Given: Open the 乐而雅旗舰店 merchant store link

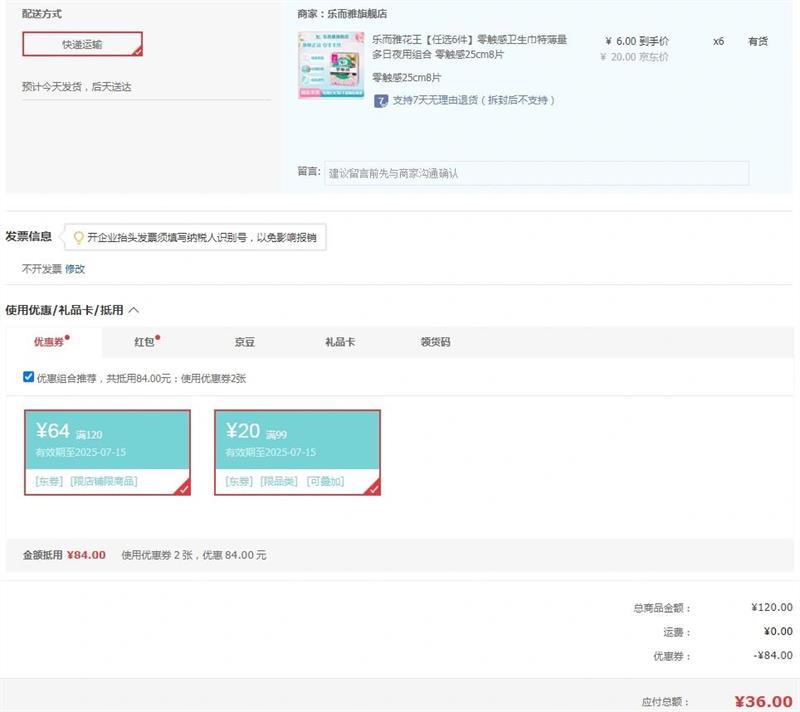Looking at the screenshot, I should point(355,14).
